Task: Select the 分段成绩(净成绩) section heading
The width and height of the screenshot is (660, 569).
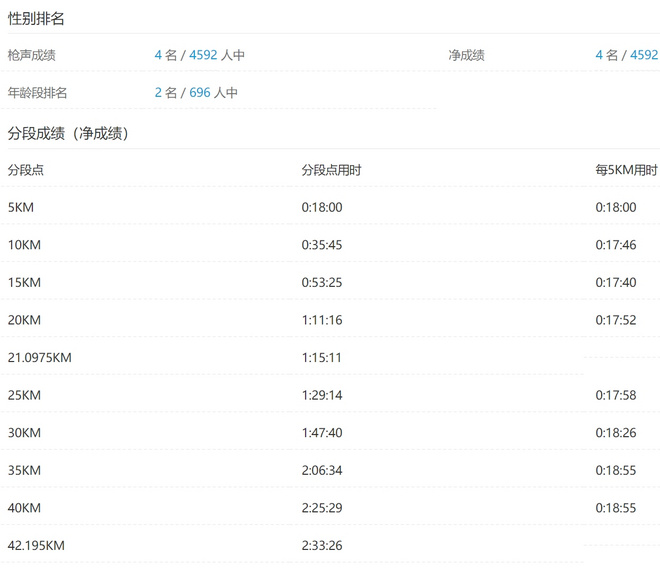Action: point(68,133)
